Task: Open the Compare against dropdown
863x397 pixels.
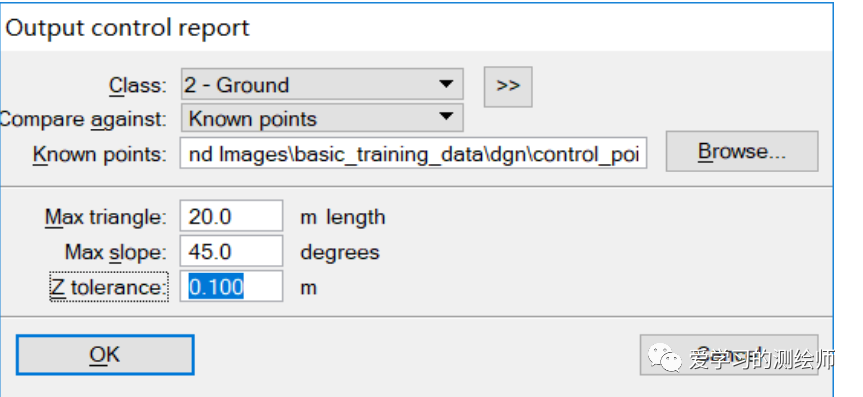Action: [322, 118]
